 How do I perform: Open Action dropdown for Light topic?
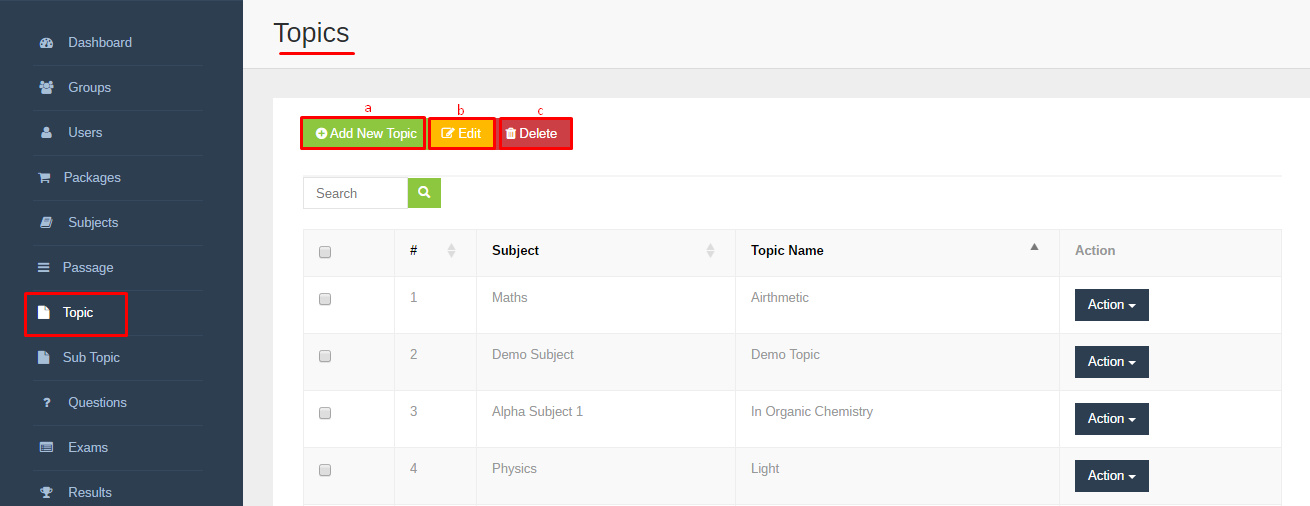click(x=1112, y=476)
